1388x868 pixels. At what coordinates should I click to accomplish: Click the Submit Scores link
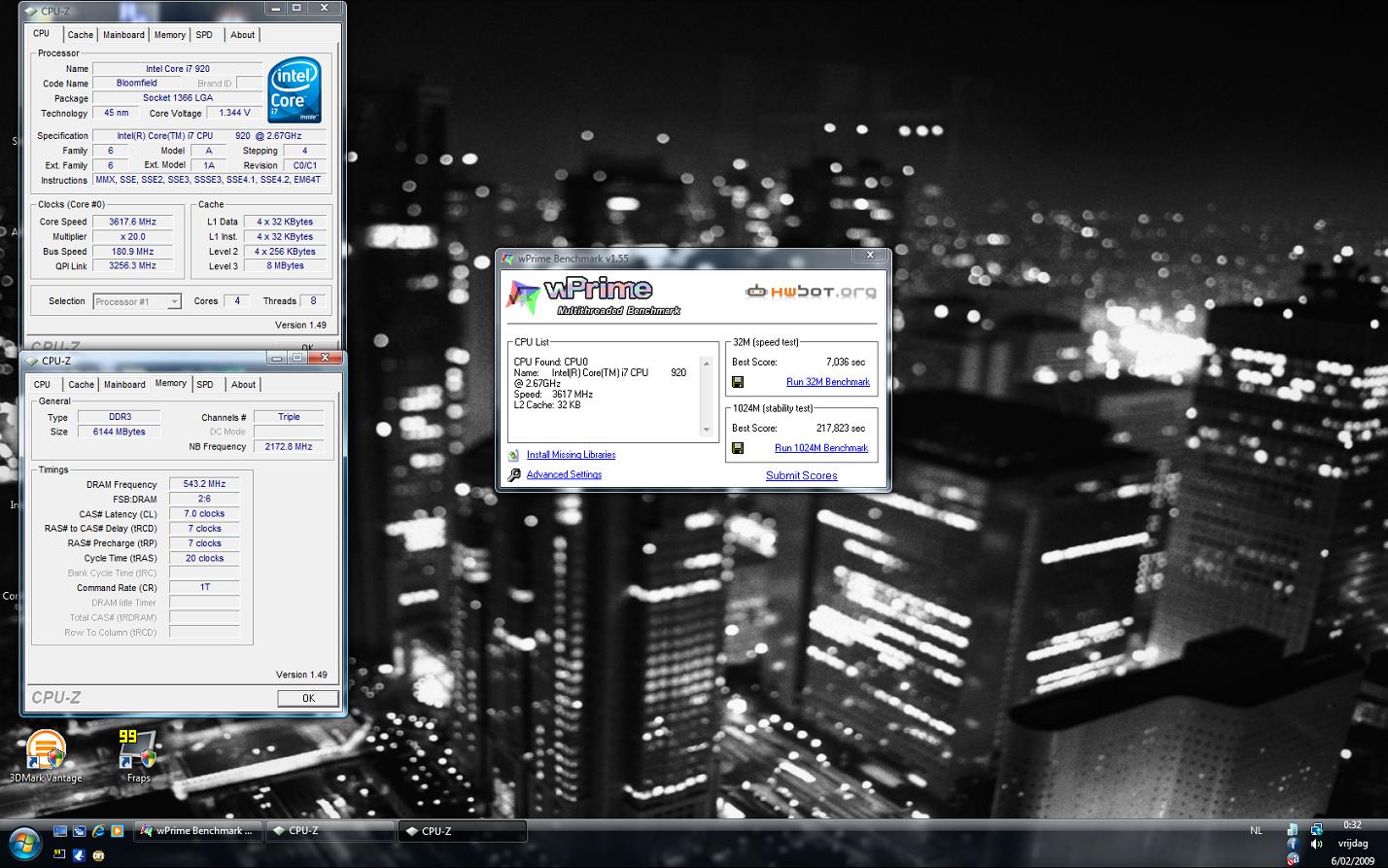coord(801,475)
